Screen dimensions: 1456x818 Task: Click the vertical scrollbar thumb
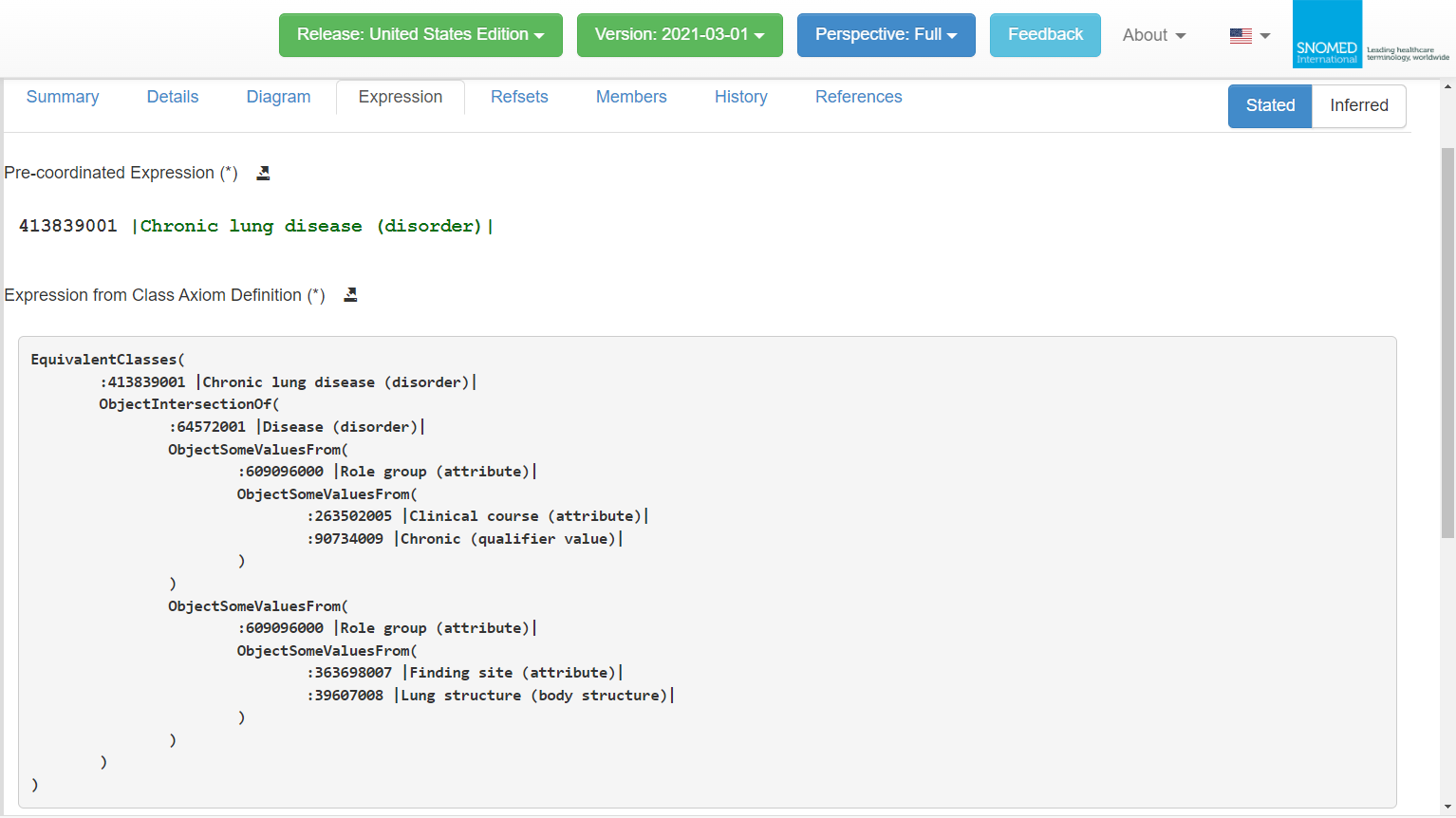click(1447, 342)
